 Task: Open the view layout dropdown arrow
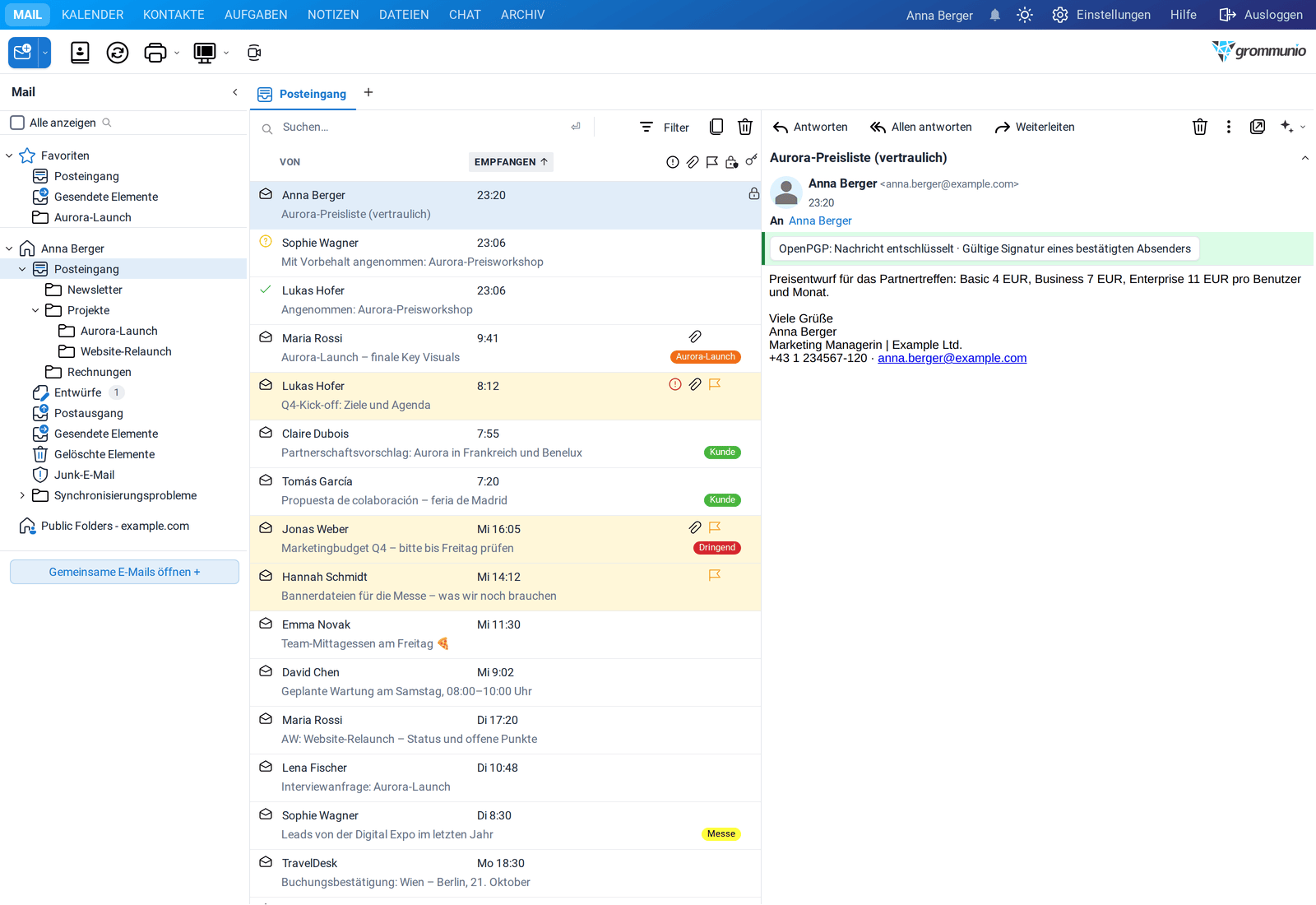pos(226,53)
